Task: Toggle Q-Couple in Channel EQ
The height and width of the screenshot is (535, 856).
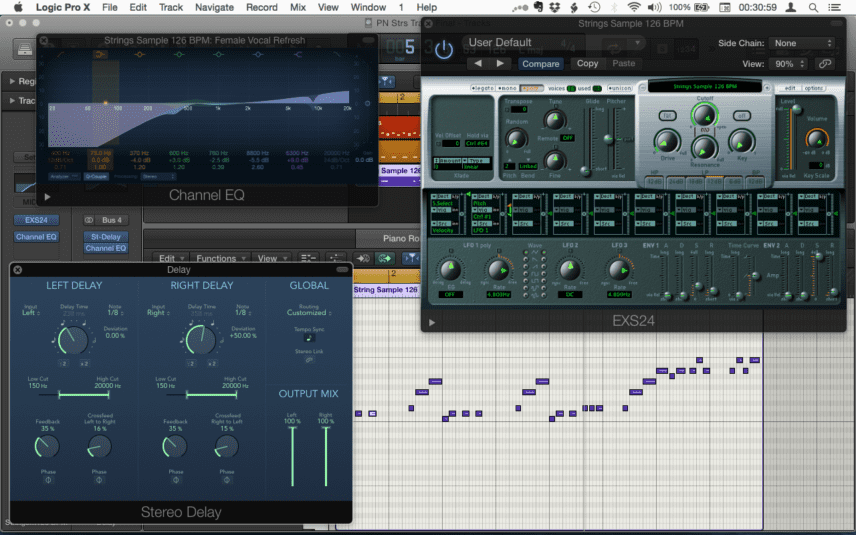Action: [x=96, y=177]
